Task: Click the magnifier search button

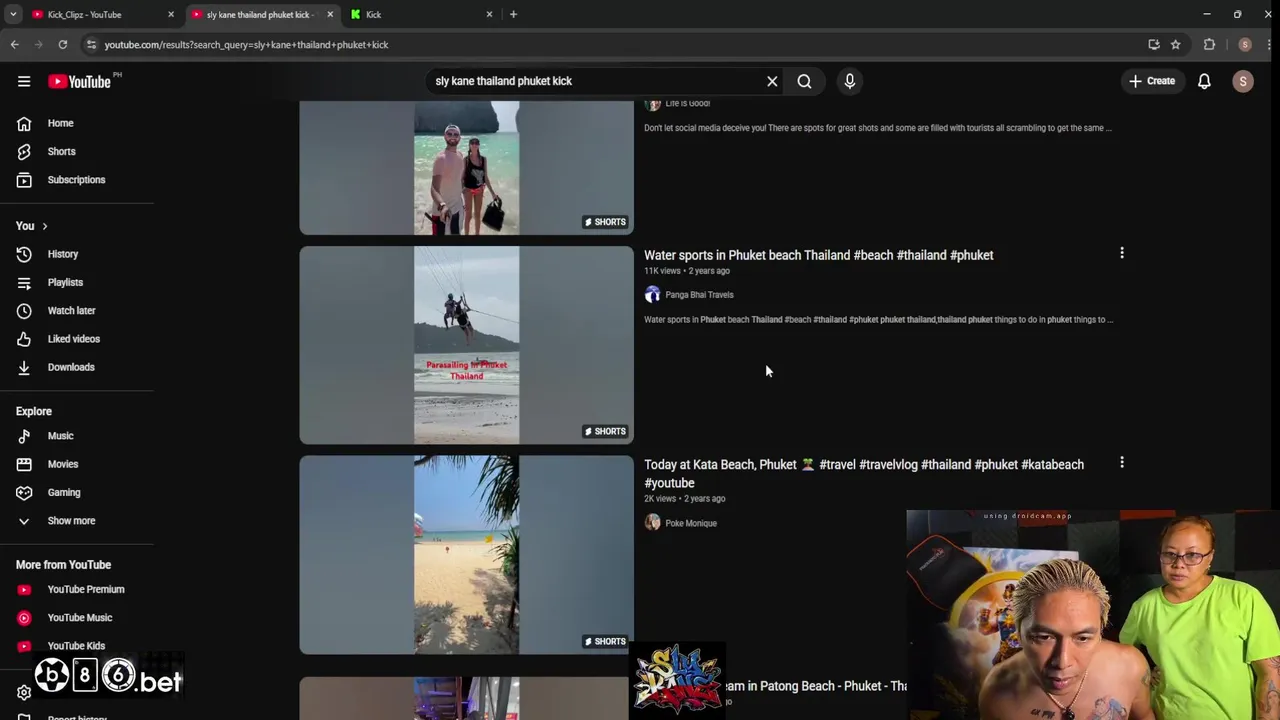Action: tap(804, 81)
